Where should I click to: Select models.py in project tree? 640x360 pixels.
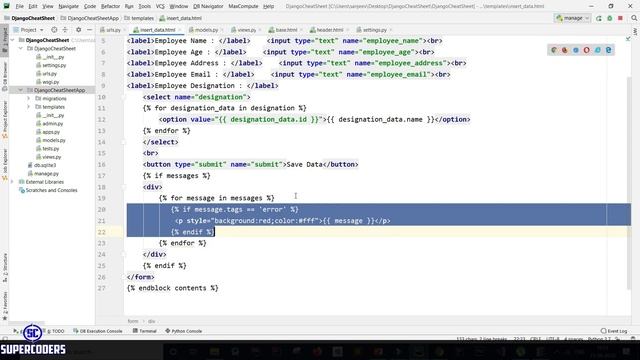54,140
